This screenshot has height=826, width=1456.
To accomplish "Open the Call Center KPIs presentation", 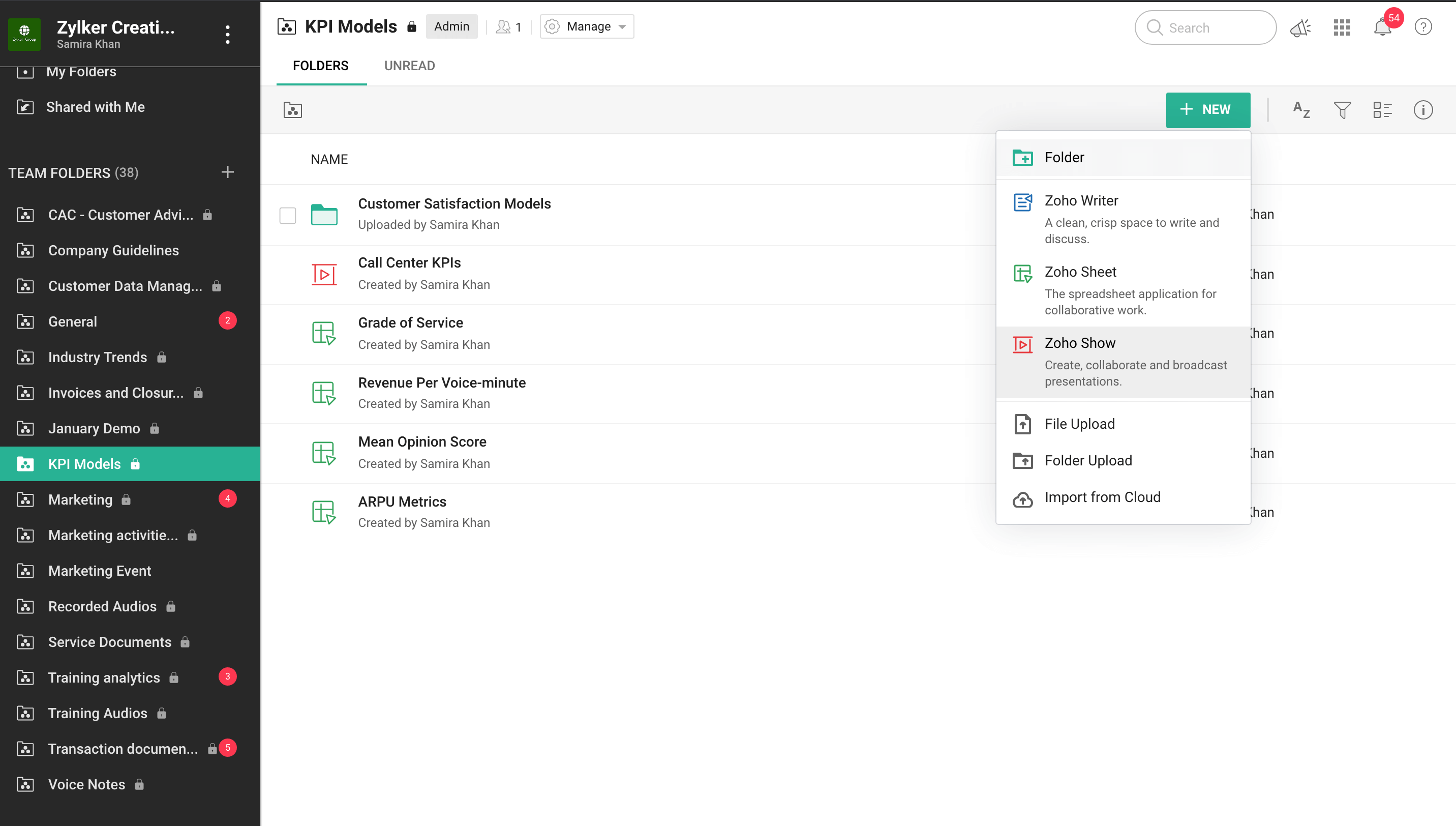I will coord(409,263).
